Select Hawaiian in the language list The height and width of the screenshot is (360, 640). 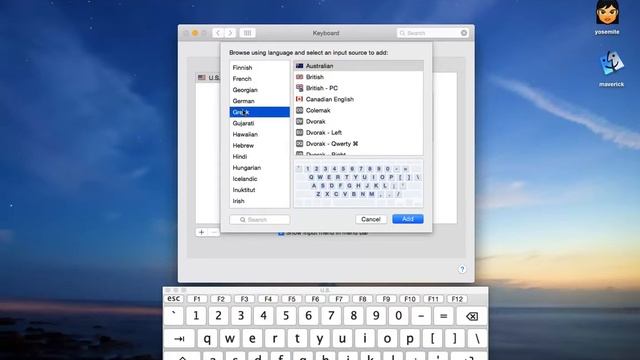click(x=259, y=134)
